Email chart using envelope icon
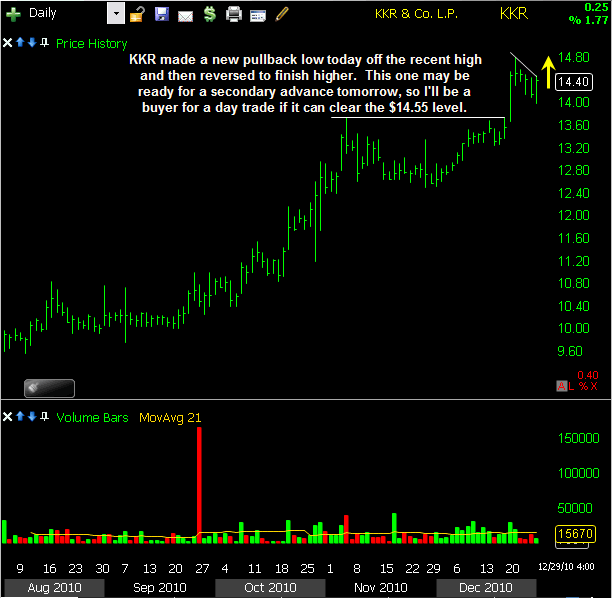This screenshot has height=598, width=612. (185, 16)
